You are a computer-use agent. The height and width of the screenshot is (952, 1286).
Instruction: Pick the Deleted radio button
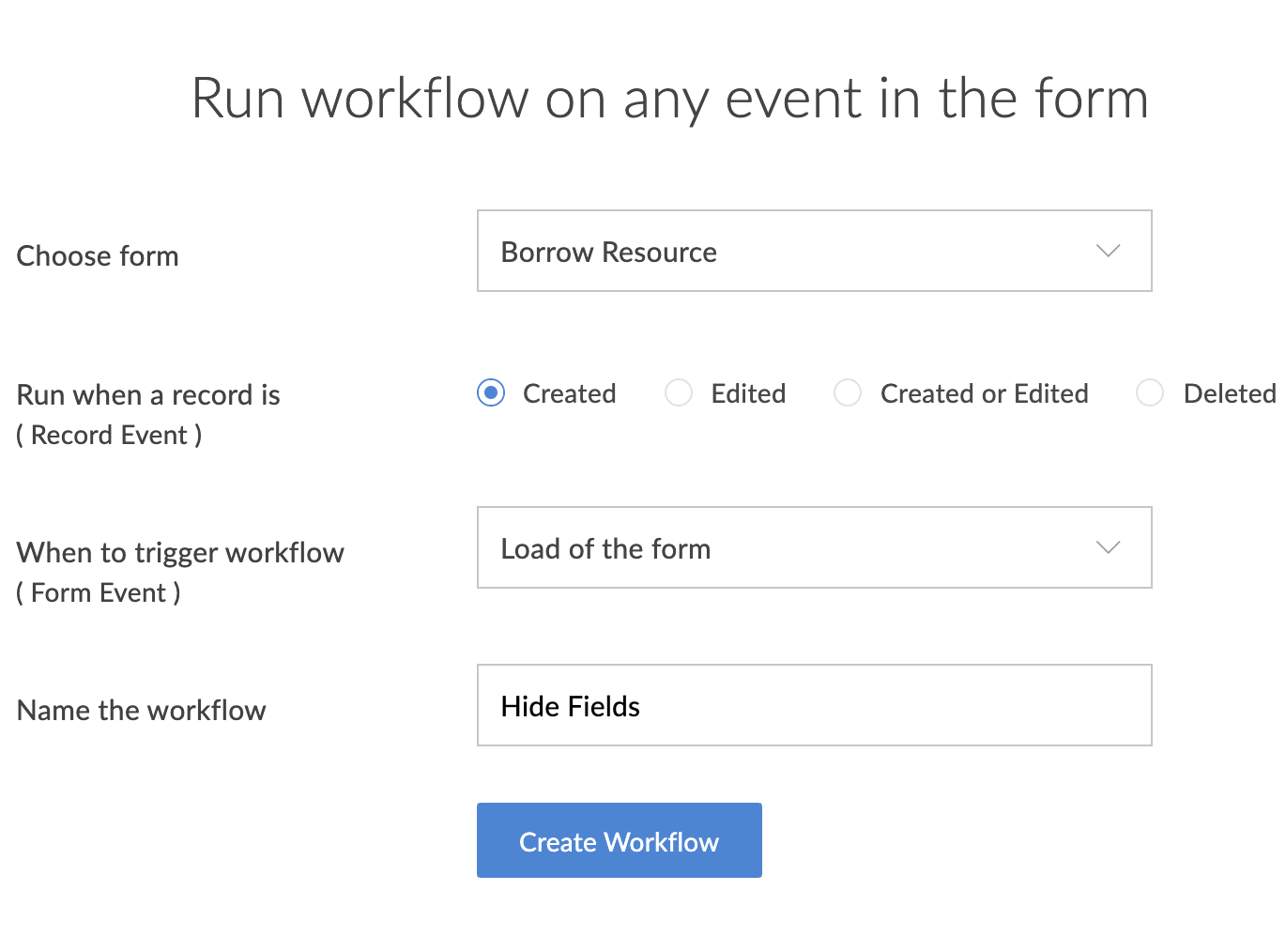click(x=1150, y=392)
